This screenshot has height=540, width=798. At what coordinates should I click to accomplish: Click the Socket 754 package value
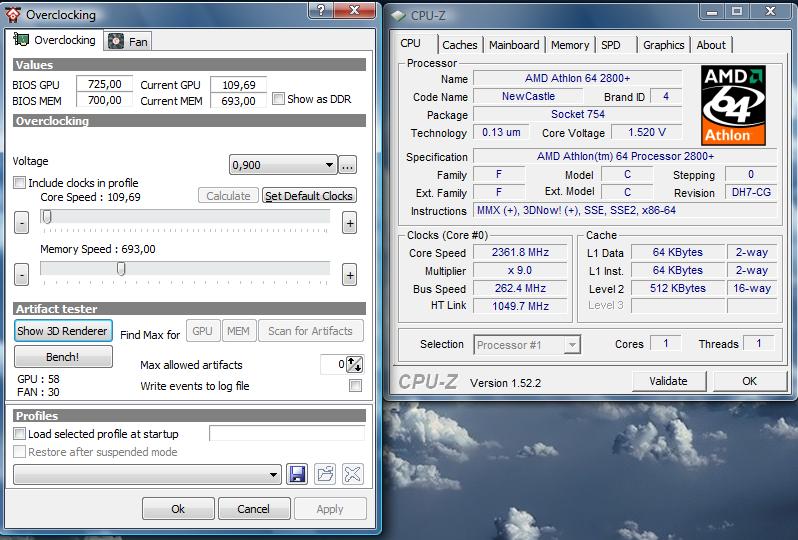point(578,114)
